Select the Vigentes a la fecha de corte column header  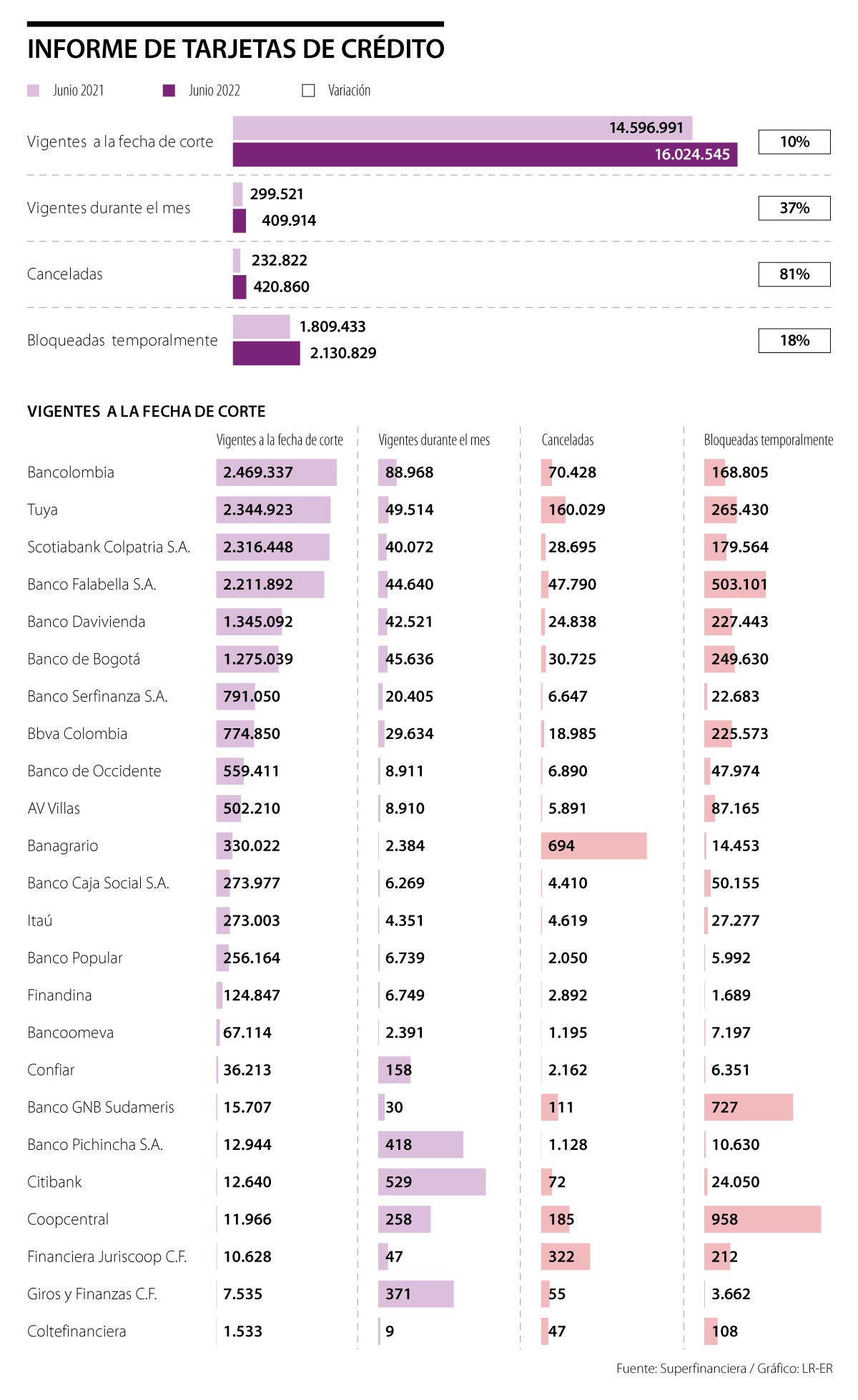(280, 440)
